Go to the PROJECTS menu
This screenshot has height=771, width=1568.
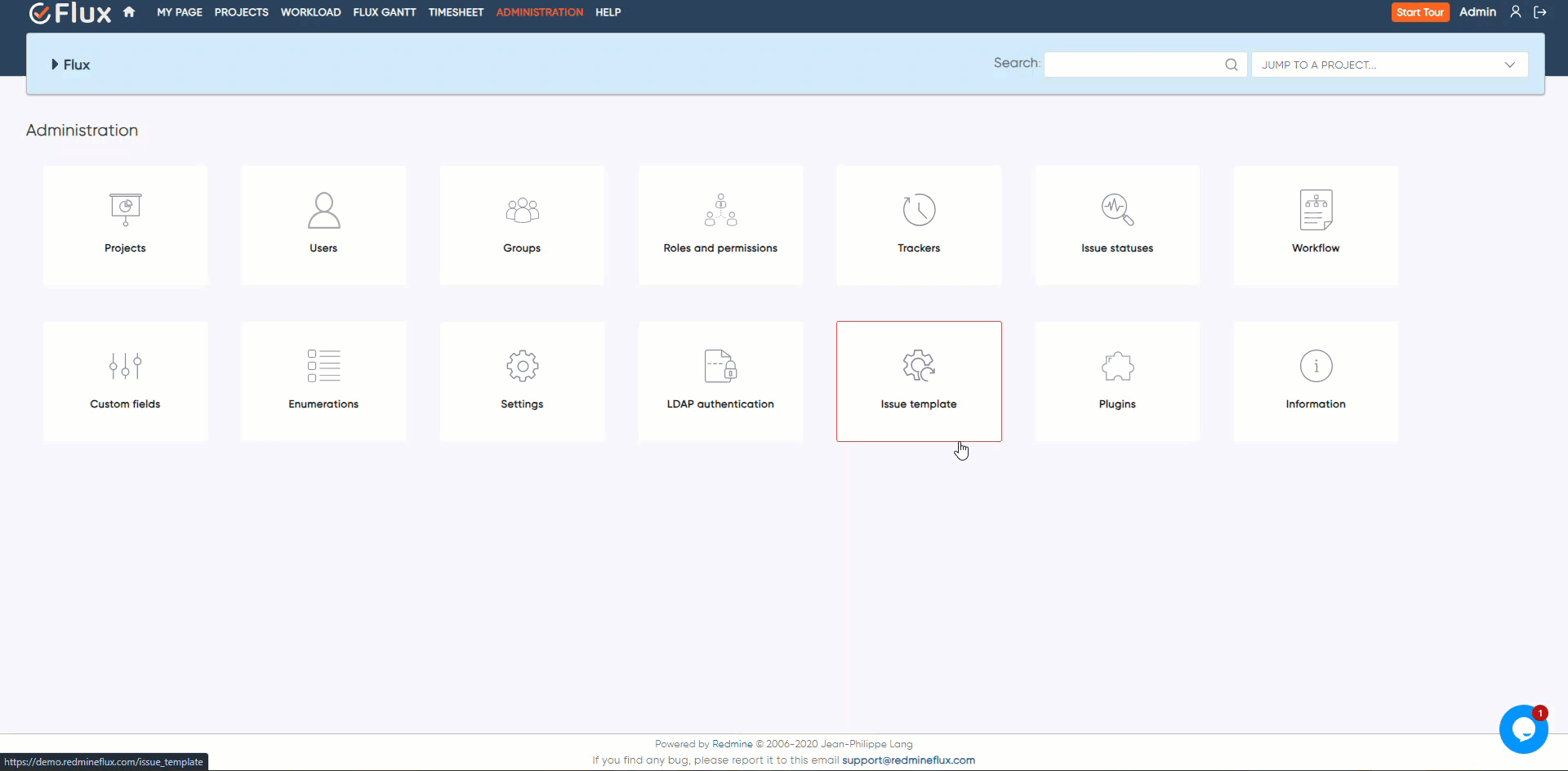click(x=241, y=12)
